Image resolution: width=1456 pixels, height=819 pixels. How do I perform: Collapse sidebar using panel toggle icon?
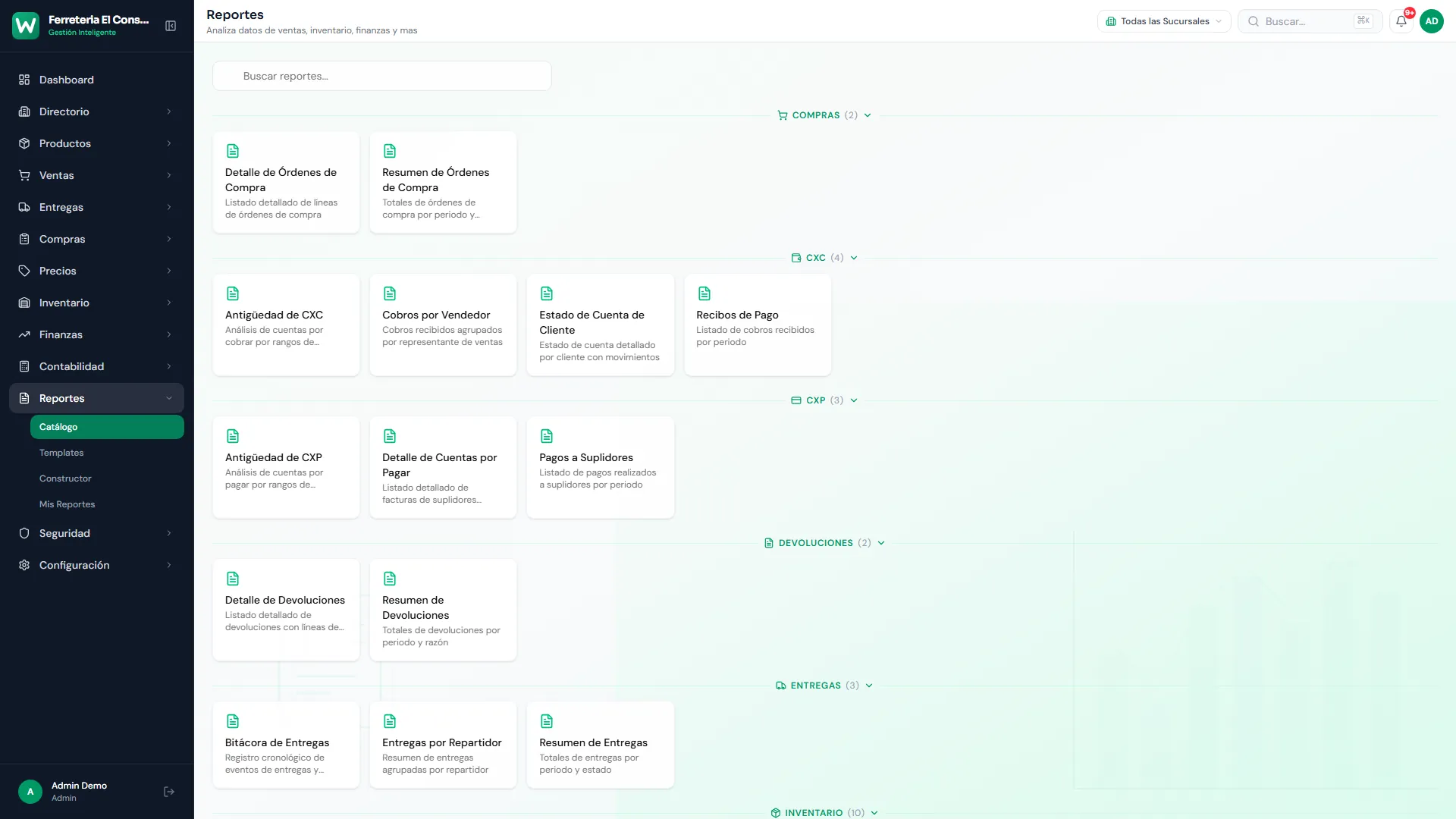click(x=171, y=26)
